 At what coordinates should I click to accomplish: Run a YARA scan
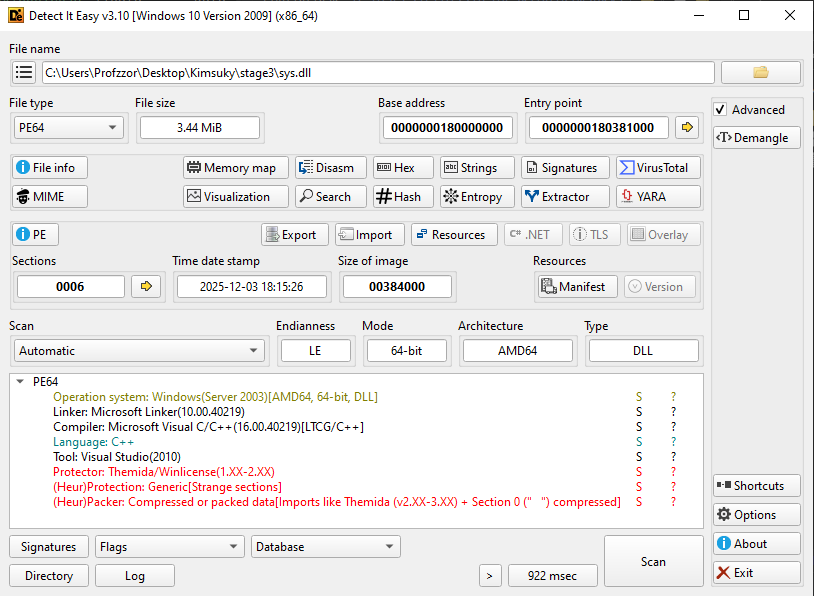(x=657, y=196)
